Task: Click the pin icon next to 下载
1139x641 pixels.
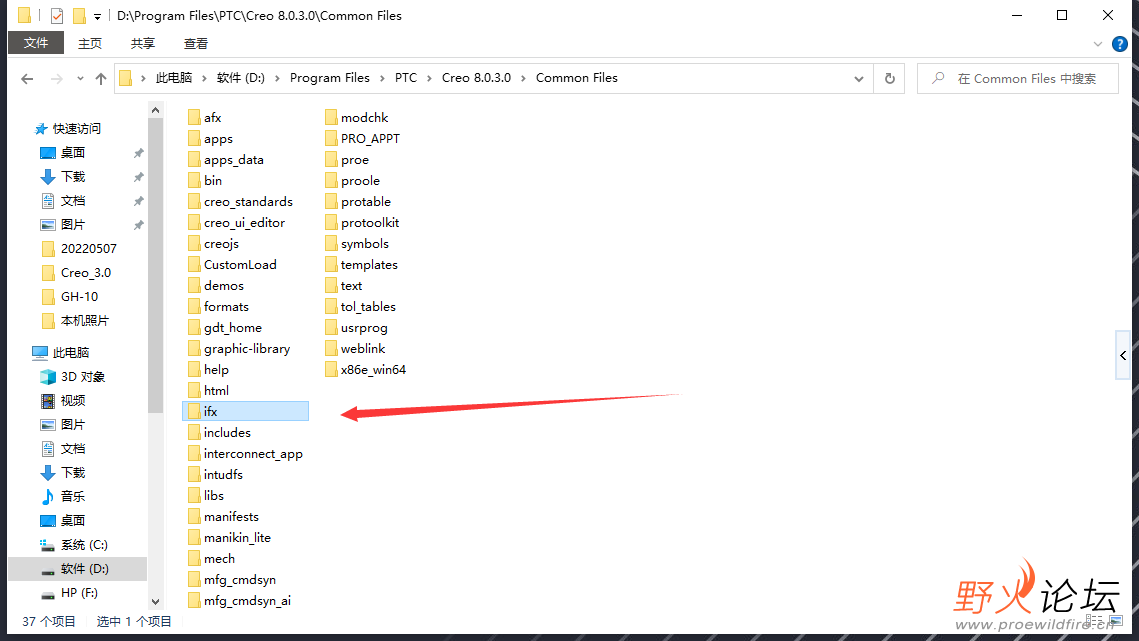Action: tap(138, 177)
